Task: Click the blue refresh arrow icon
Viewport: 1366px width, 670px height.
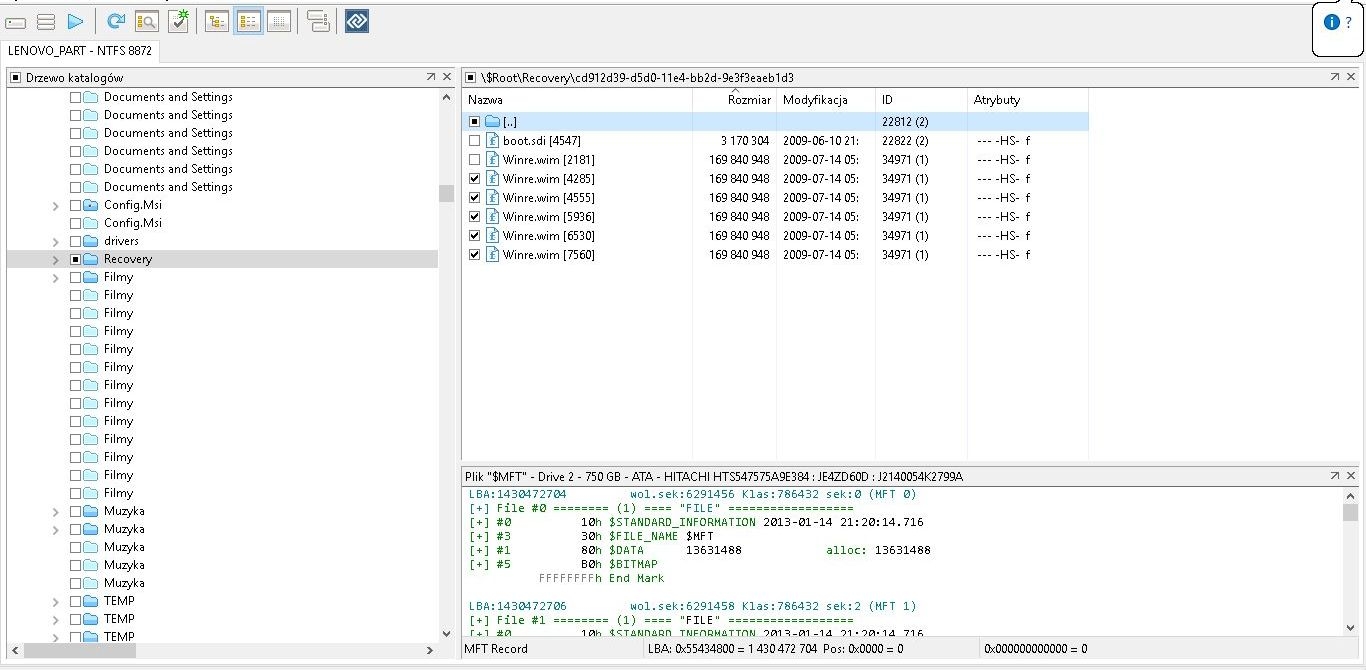Action: click(x=116, y=21)
